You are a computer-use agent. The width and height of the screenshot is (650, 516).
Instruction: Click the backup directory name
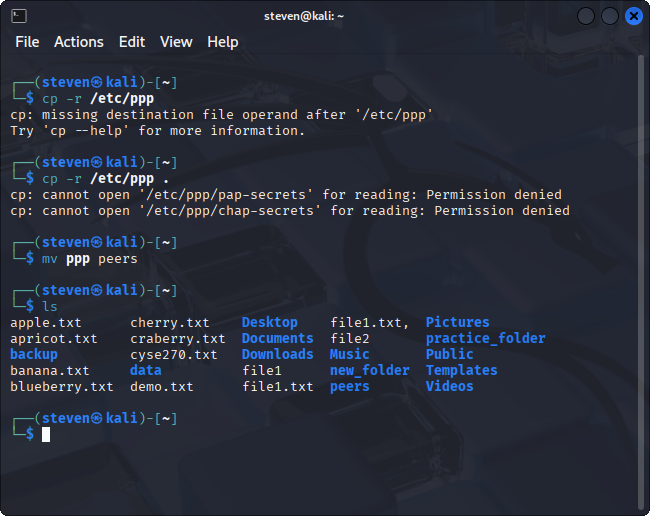(34, 355)
